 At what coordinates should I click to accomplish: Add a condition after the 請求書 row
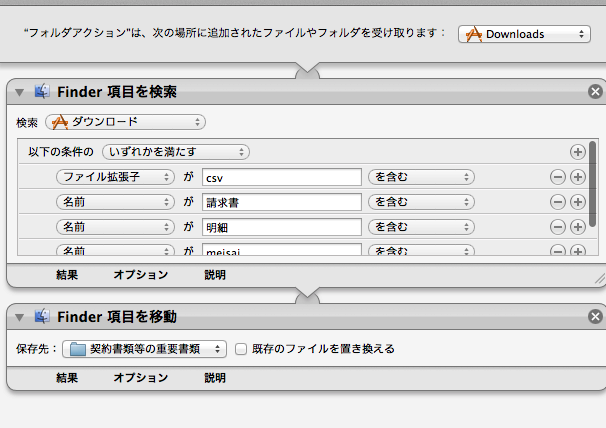pyautogui.click(x=577, y=202)
